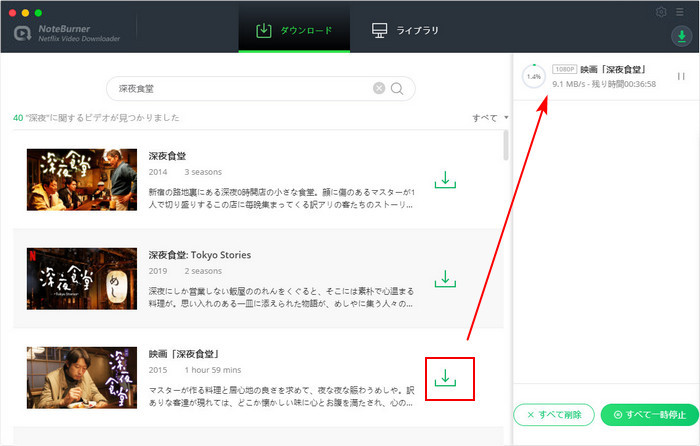This screenshot has width=700, height=446.
Task: Click the yellow macOS minimize button
Action: tap(25, 13)
